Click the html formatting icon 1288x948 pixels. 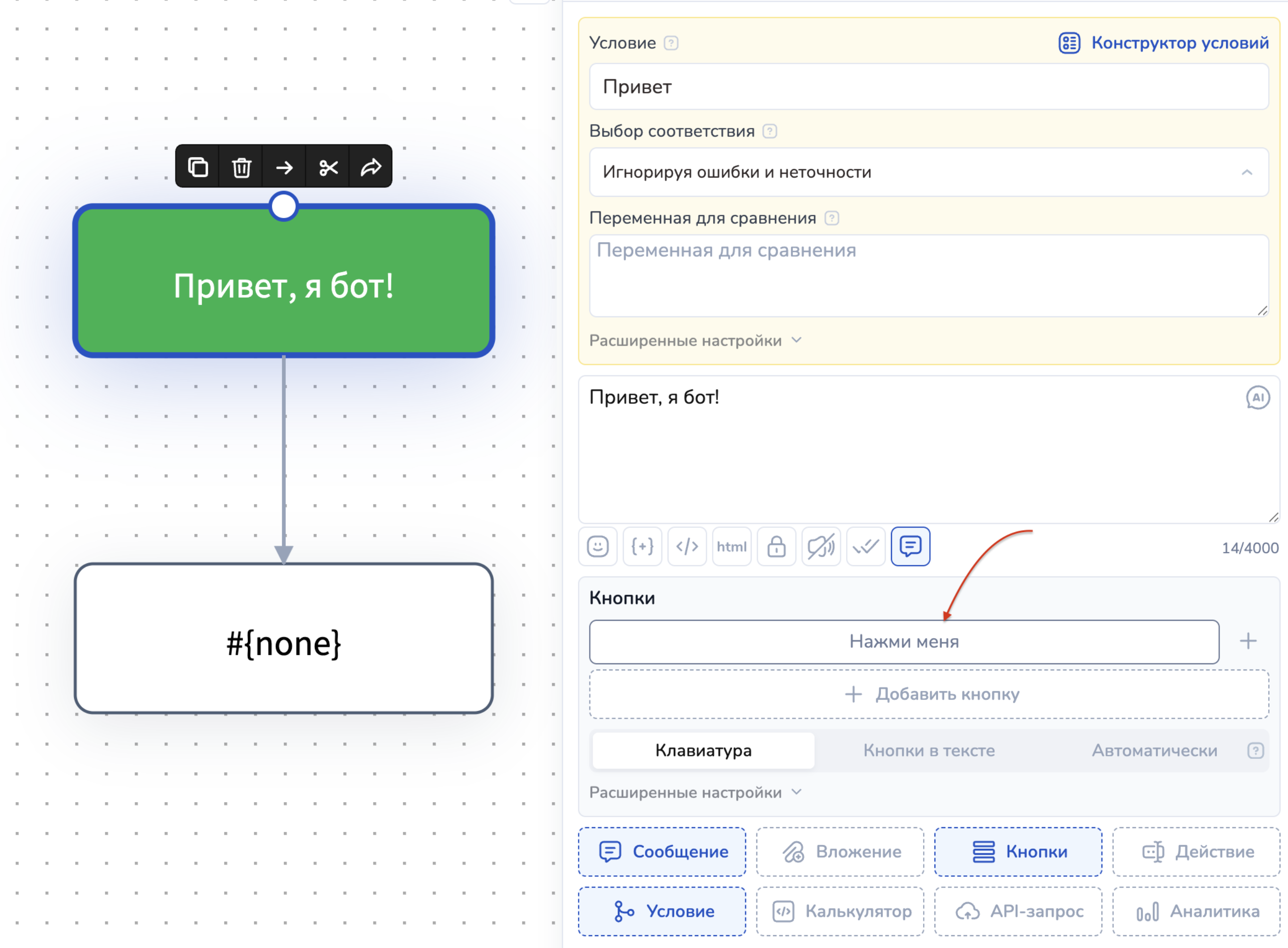click(x=731, y=546)
